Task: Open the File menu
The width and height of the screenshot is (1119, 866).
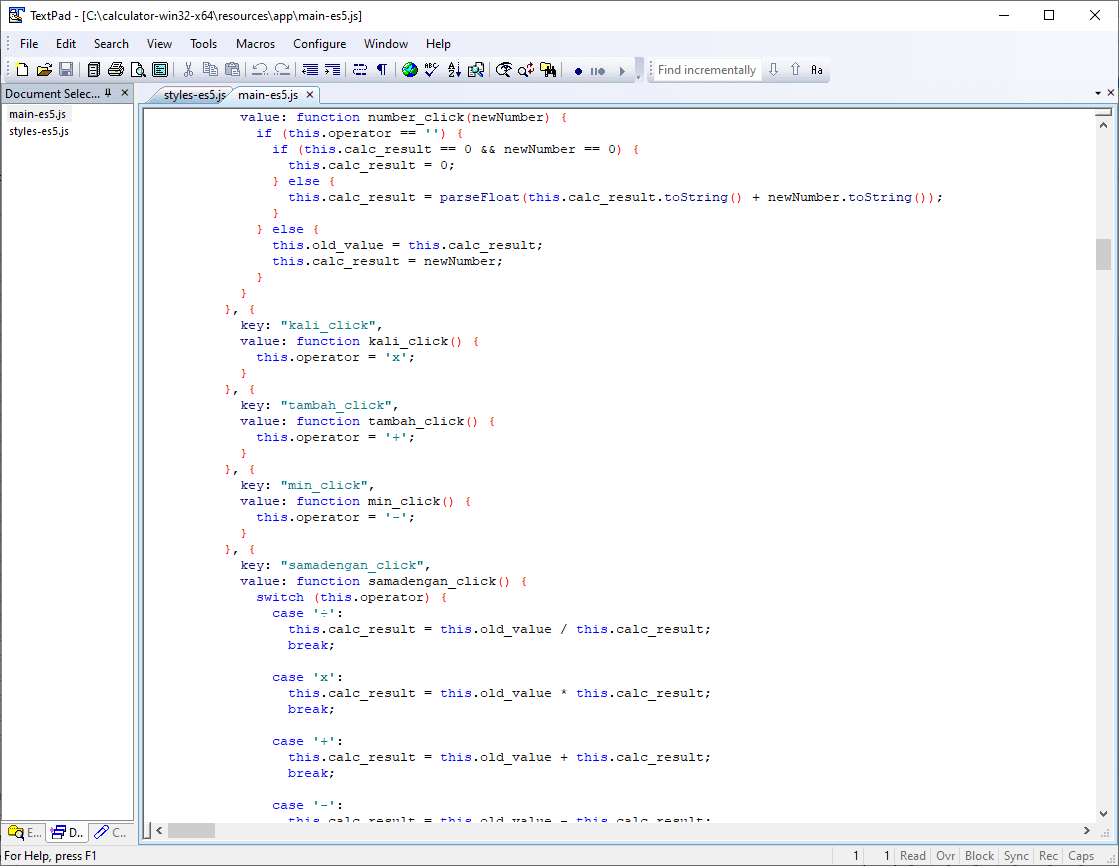Action: [x=29, y=44]
